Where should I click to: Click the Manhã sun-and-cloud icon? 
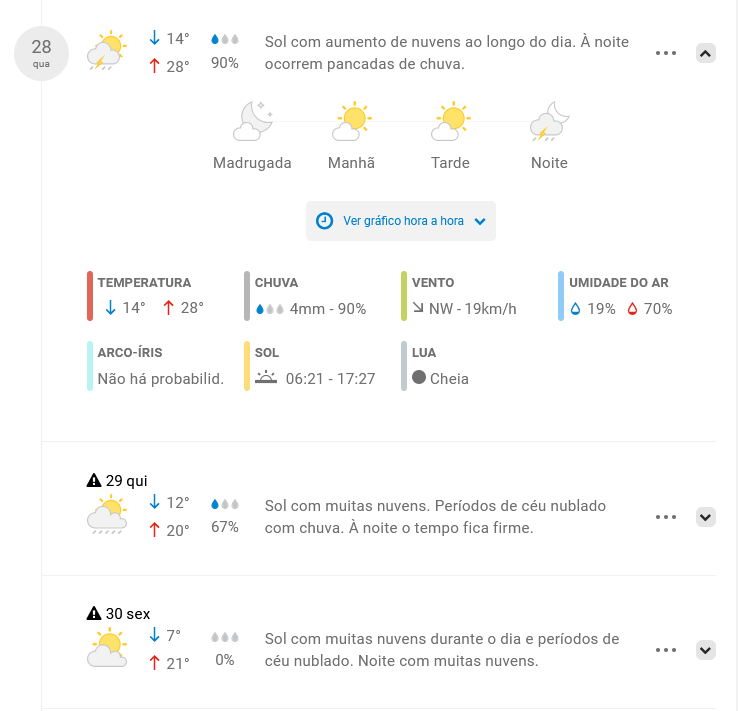(x=352, y=121)
